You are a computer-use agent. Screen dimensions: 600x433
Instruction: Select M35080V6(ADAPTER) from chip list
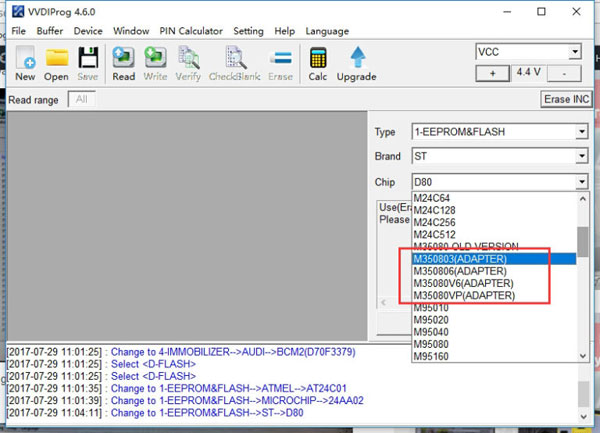(x=463, y=283)
